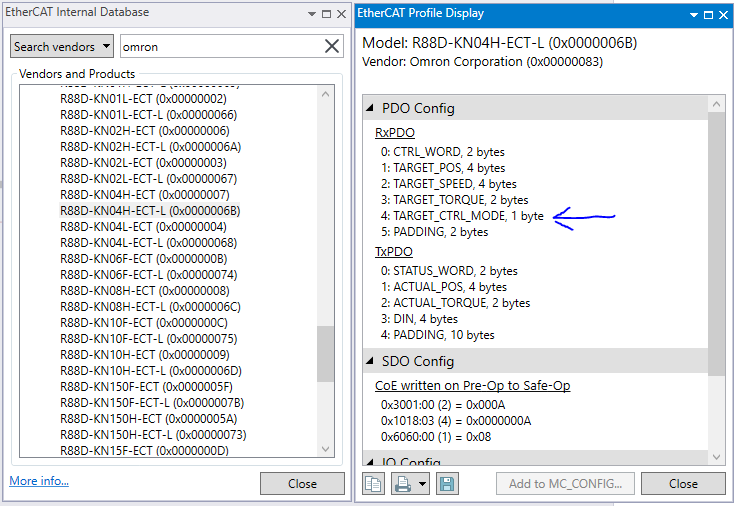738x506 pixels.
Task: Click profile display scrollbar down arrow
Action: pos(716,457)
